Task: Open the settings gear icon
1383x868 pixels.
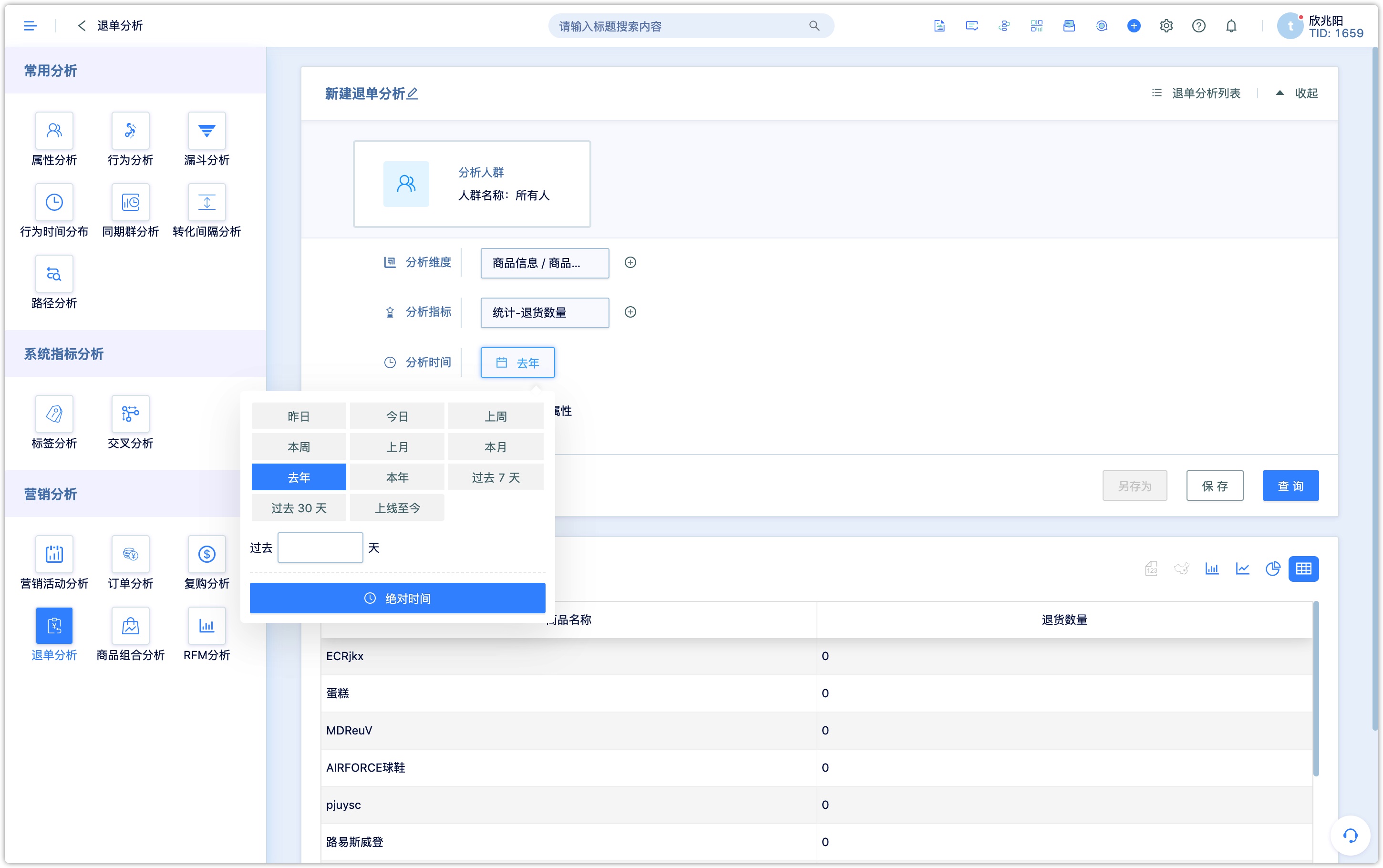Action: [1166, 26]
